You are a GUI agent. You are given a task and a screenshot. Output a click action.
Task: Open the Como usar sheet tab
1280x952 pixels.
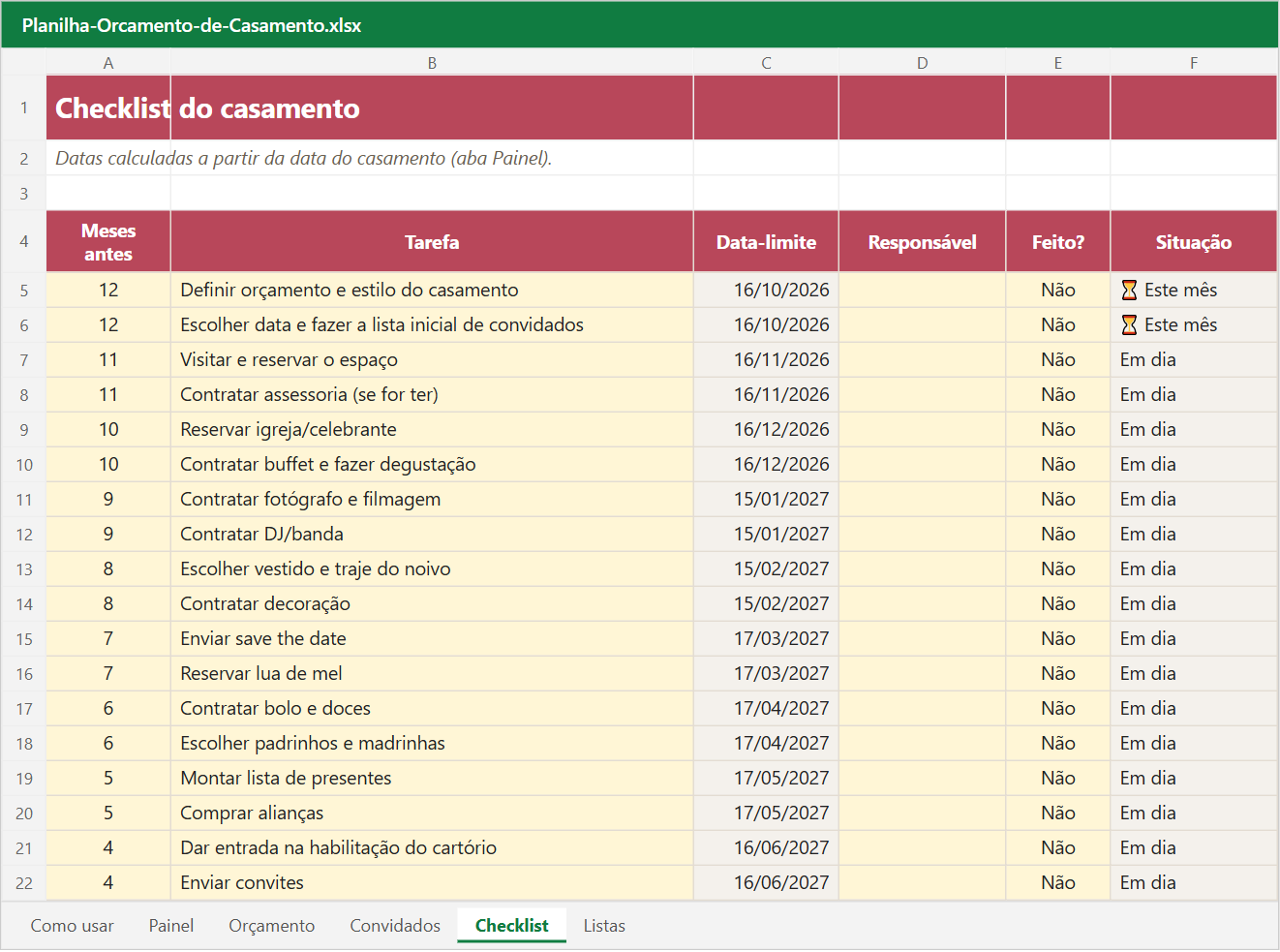click(73, 926)
